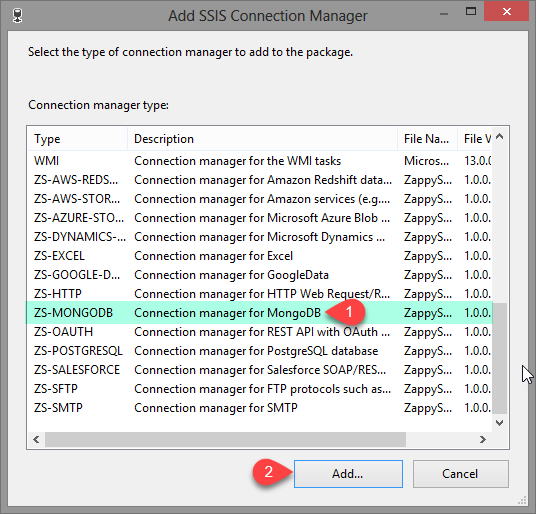Viewport: 536px width, 514px height.
Task: Select the ZS-AZURE-STO... Blob row
Action: (259, 218)
